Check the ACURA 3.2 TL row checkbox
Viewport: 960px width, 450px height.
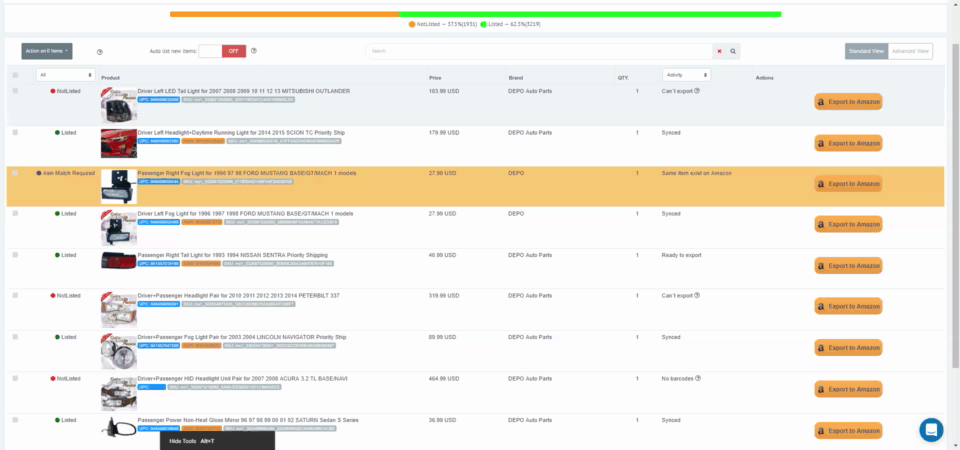click(x=15, y=378)
